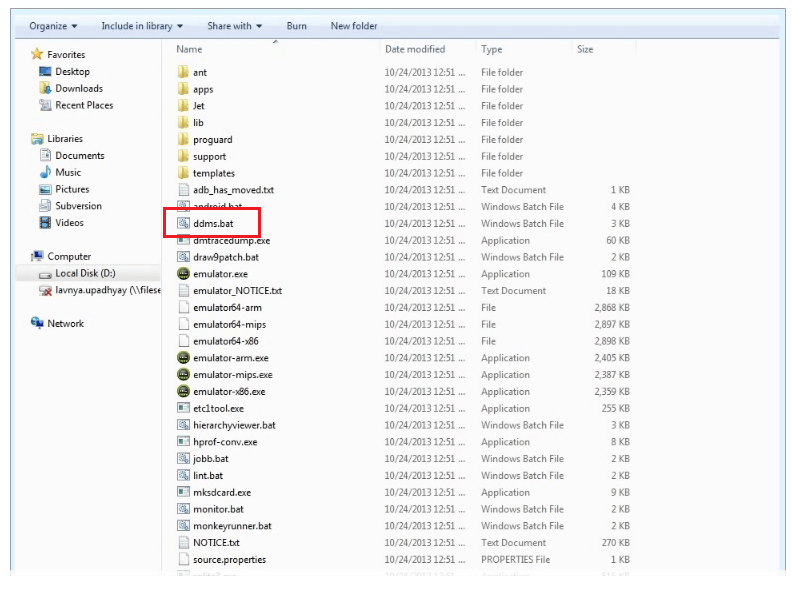Select the Pictures library icon
The height and width of the screenshot is (591, 800).
point(45,189)
